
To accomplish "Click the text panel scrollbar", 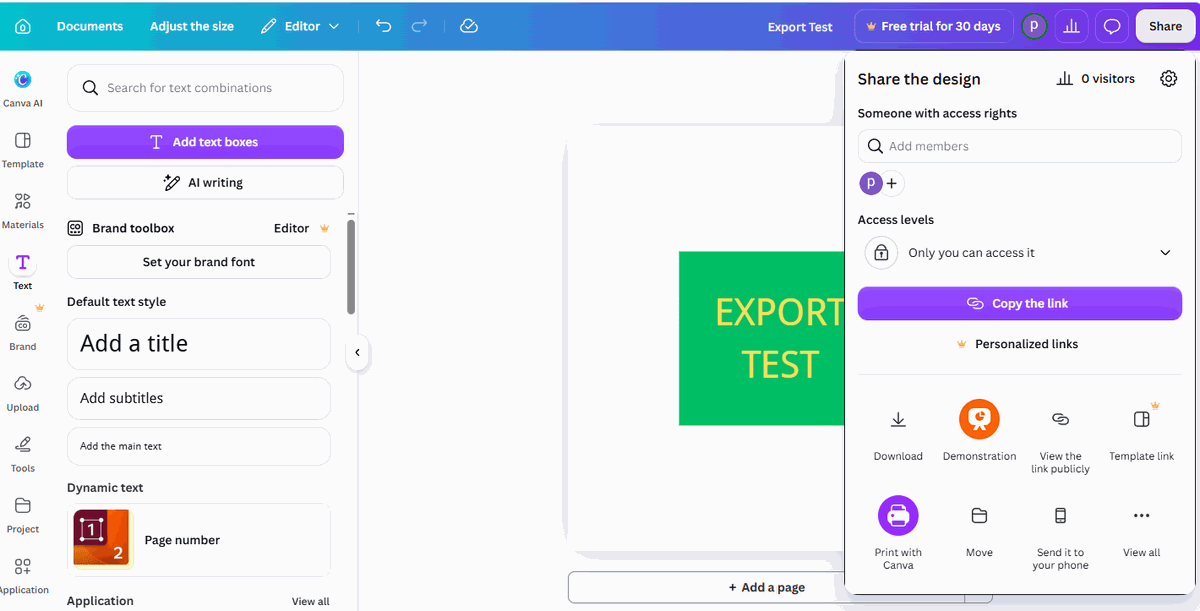I will click(x=351, y=266).
